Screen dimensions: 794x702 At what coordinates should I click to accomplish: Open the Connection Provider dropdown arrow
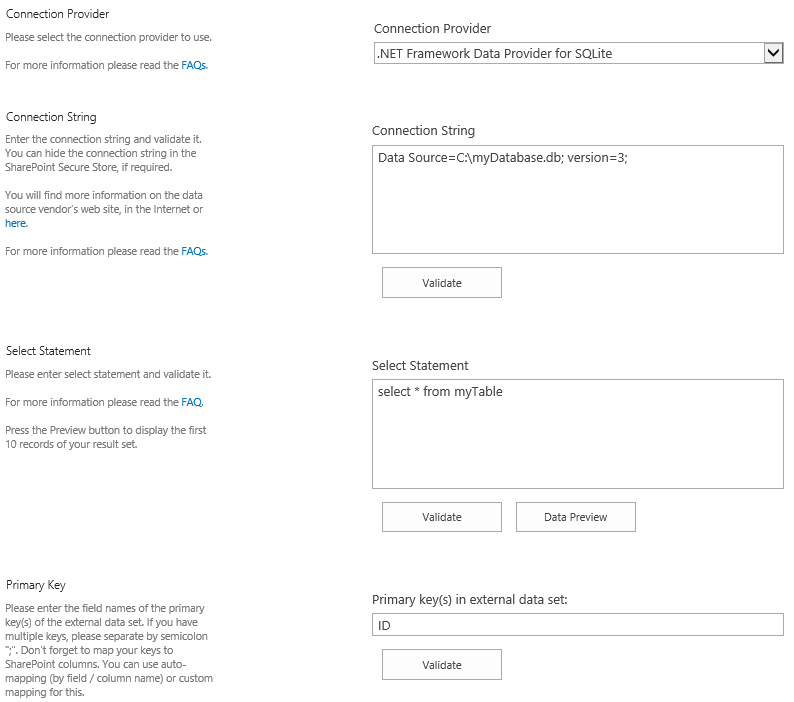click(x=772, y=53)
